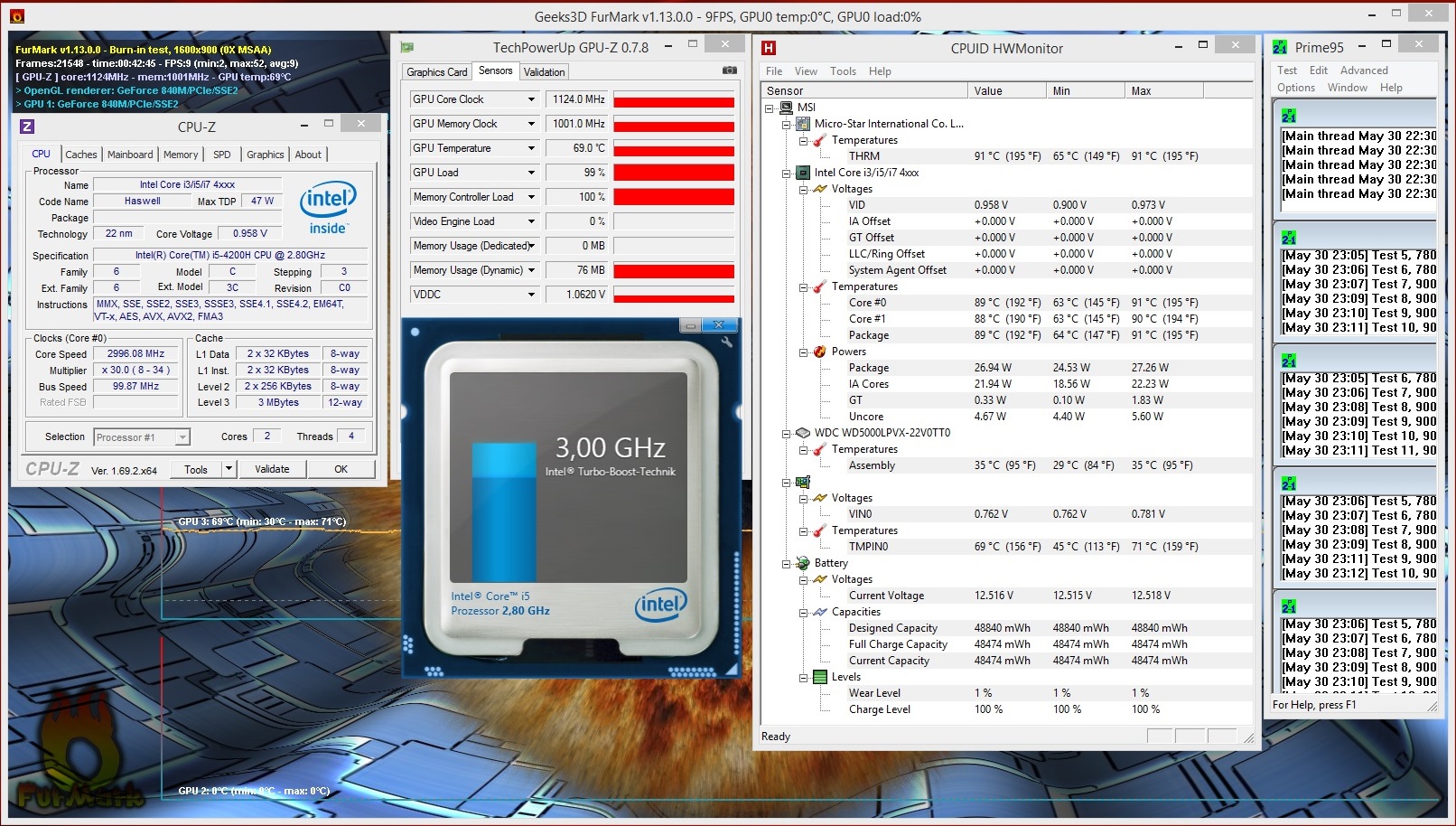Screen dimensions: 1456x826
Task: Open GPU Memory Clock sensor dropdown
Action: click(x=531, y=124)
